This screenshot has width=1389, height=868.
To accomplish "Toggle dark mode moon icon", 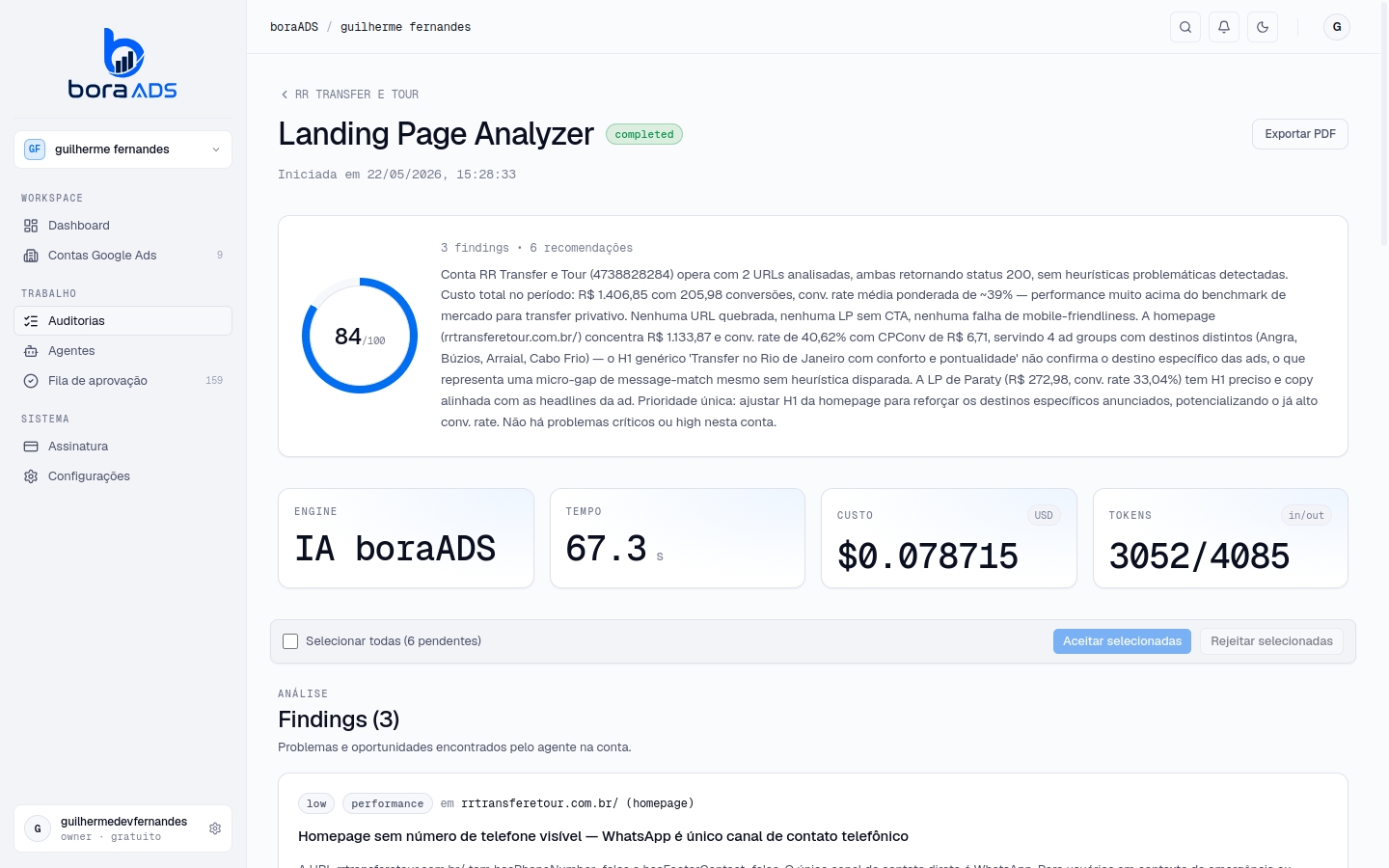I will pos(1263,27).
